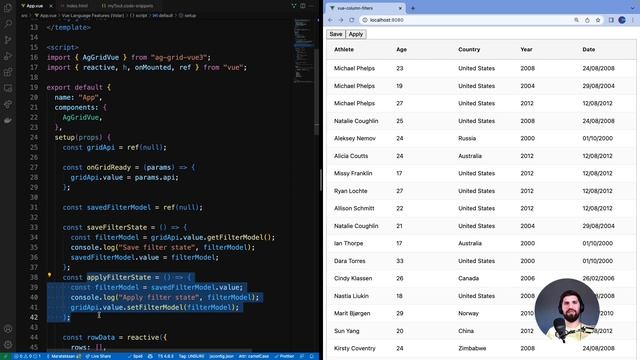This screenshot has width=640, height=360.
Task: Click the script breadcrumb segment
Action: click(138, 16)
